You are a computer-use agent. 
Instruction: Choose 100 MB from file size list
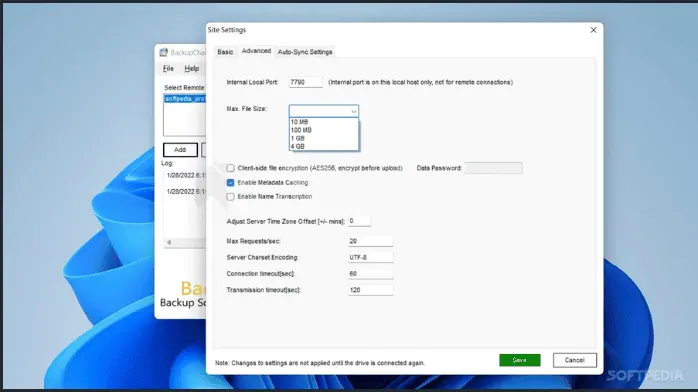coord(324,130)
